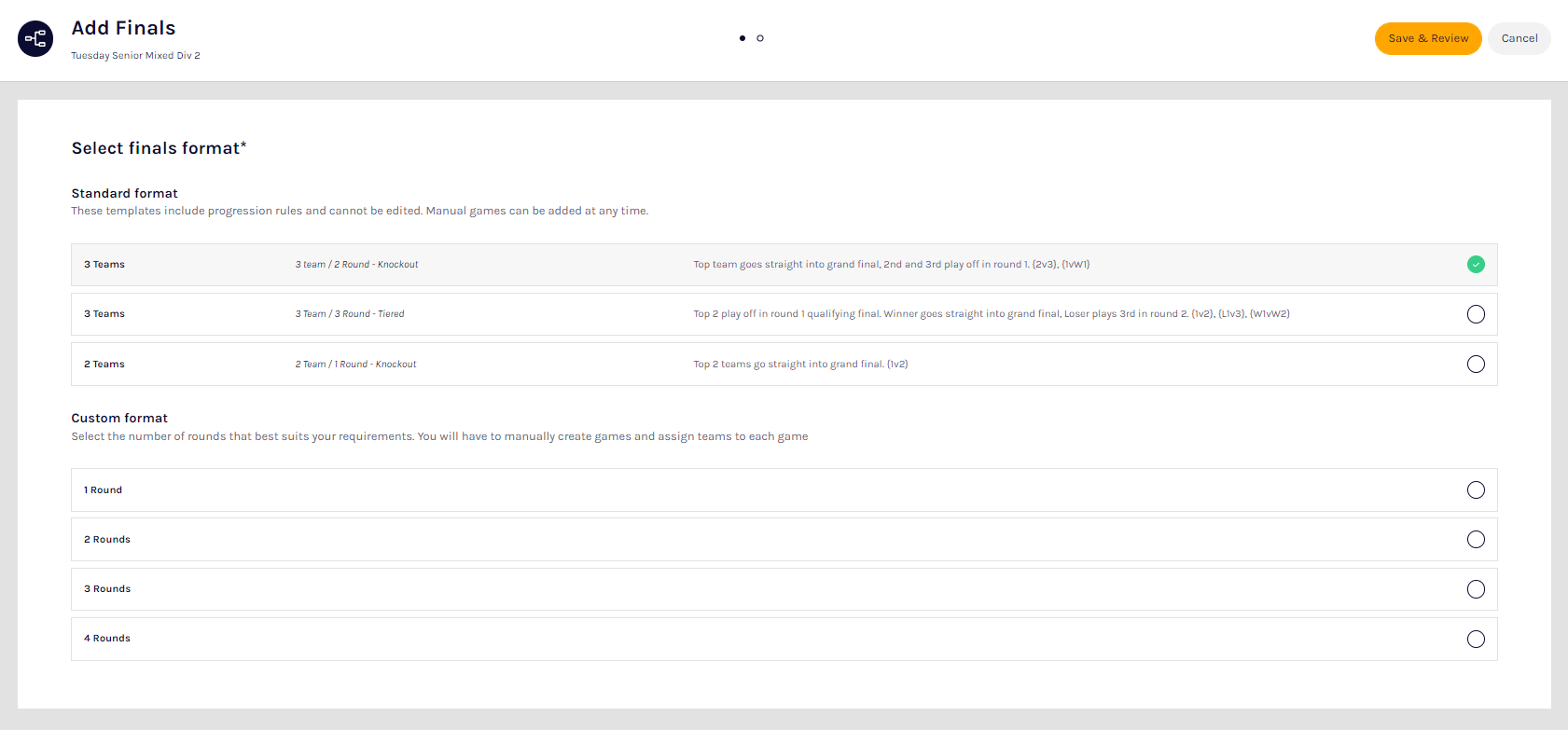Choose the 3 Rounds custom format radio
This screenshot has height=730, width=1568.
[x=1475, y=589]
